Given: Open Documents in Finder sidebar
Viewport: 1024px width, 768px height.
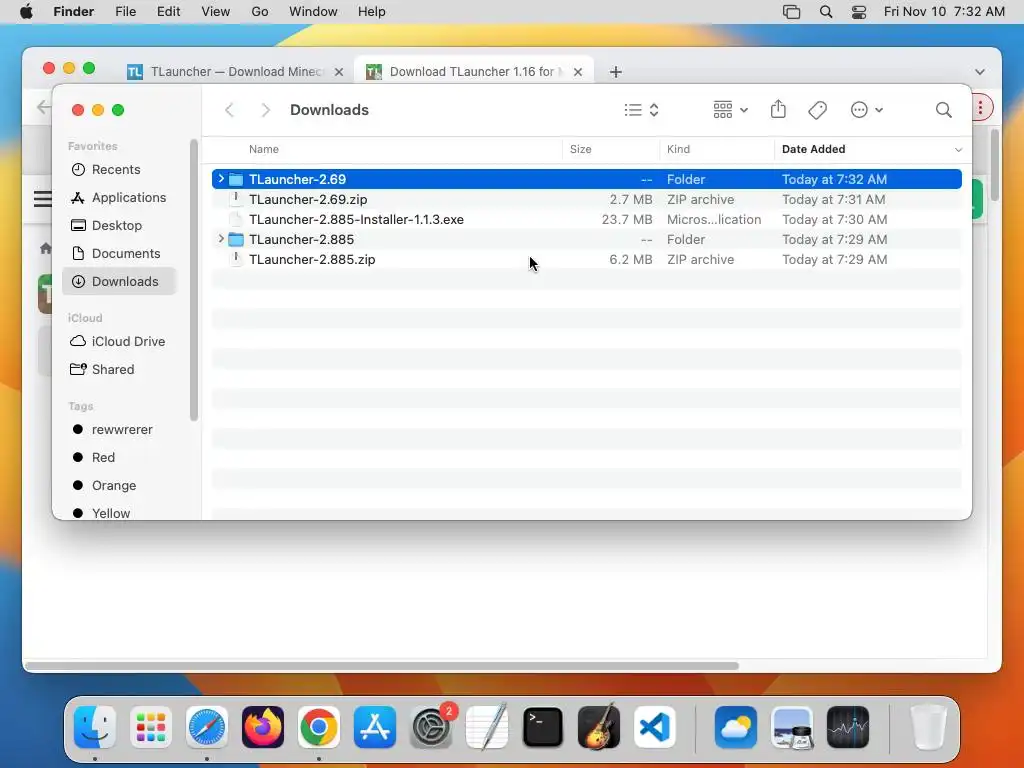Looking at the screenshot, I should pyautogui.click(x=120, y=253).
